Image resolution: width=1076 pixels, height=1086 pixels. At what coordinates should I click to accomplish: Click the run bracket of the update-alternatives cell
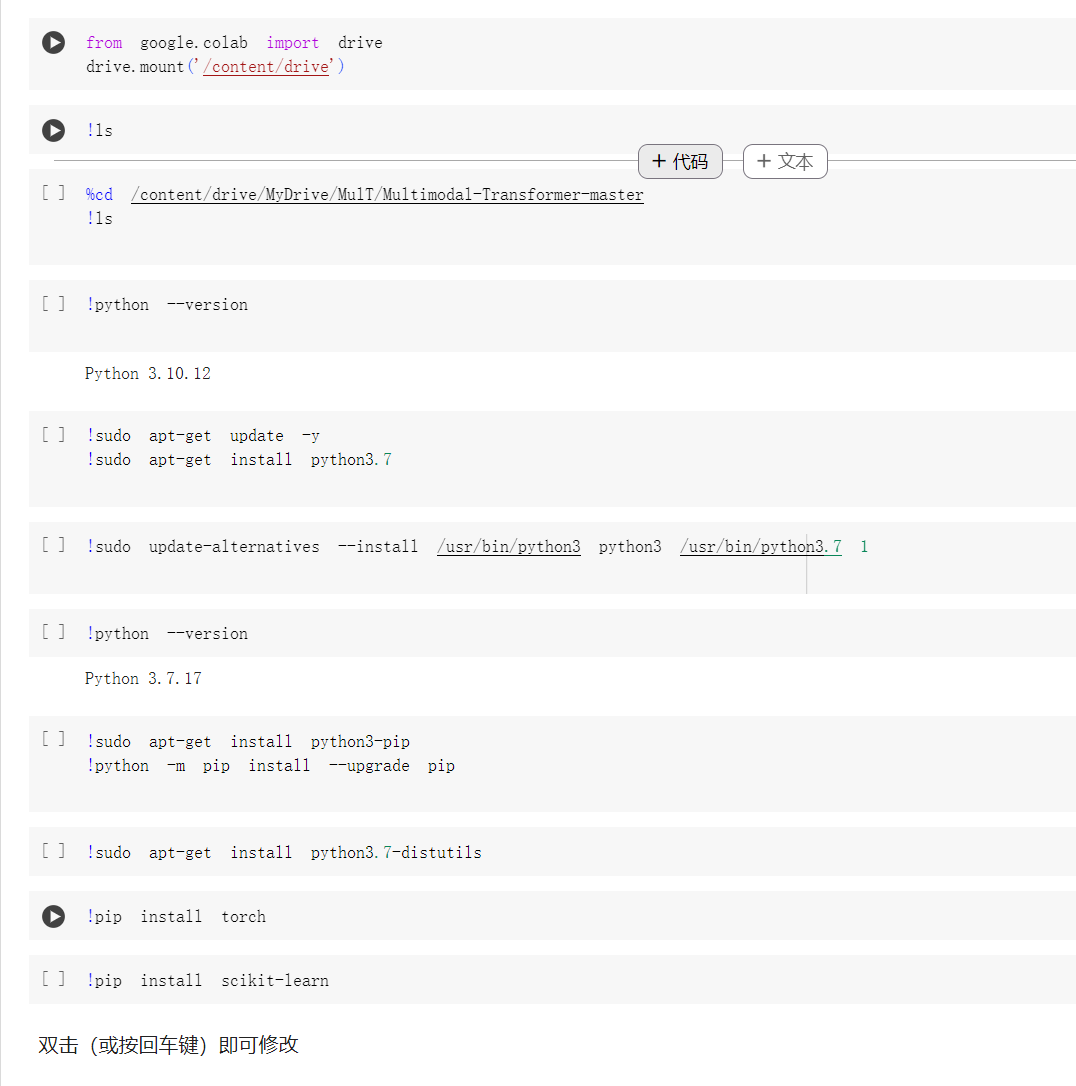coord(53,546)
